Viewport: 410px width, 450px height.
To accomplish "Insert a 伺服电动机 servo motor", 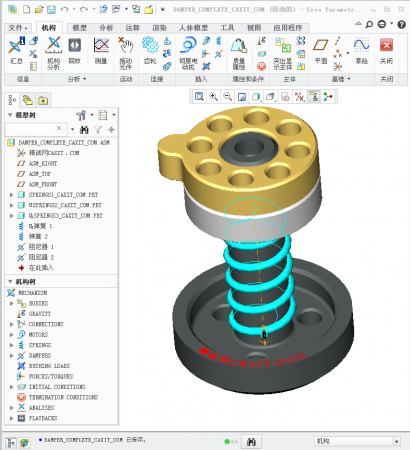I will tap(188, 53).
